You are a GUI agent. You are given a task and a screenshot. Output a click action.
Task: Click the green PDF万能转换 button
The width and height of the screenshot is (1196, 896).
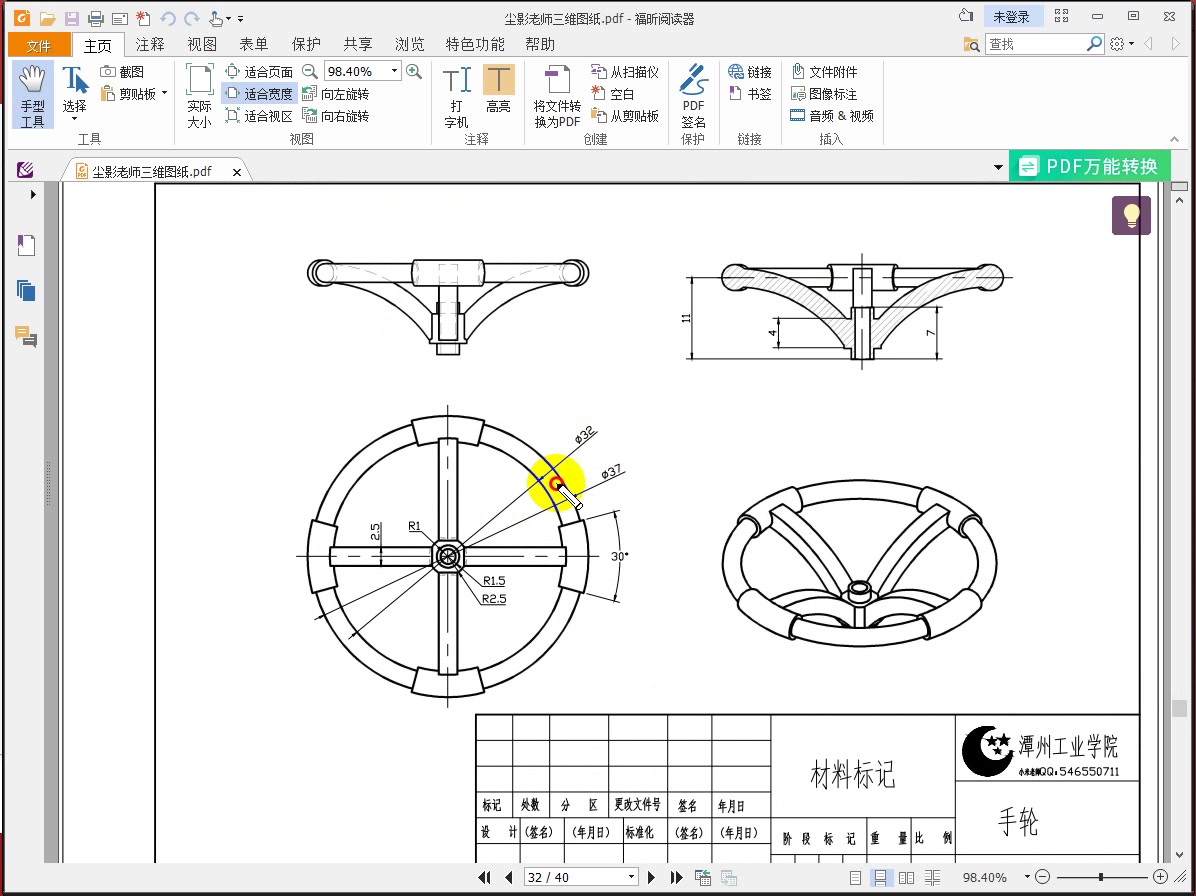(x=1090, y=166)
